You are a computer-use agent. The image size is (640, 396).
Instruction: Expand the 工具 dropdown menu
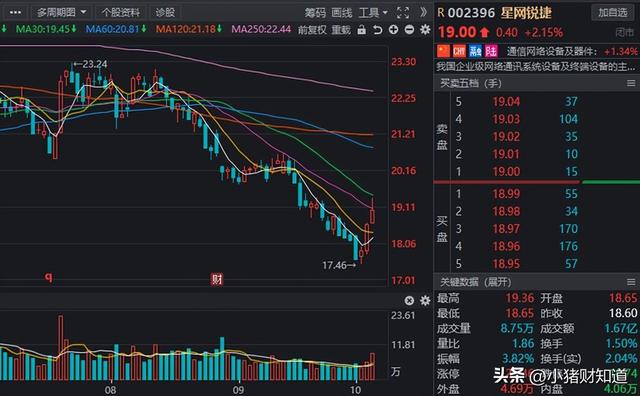coord(373,13)
